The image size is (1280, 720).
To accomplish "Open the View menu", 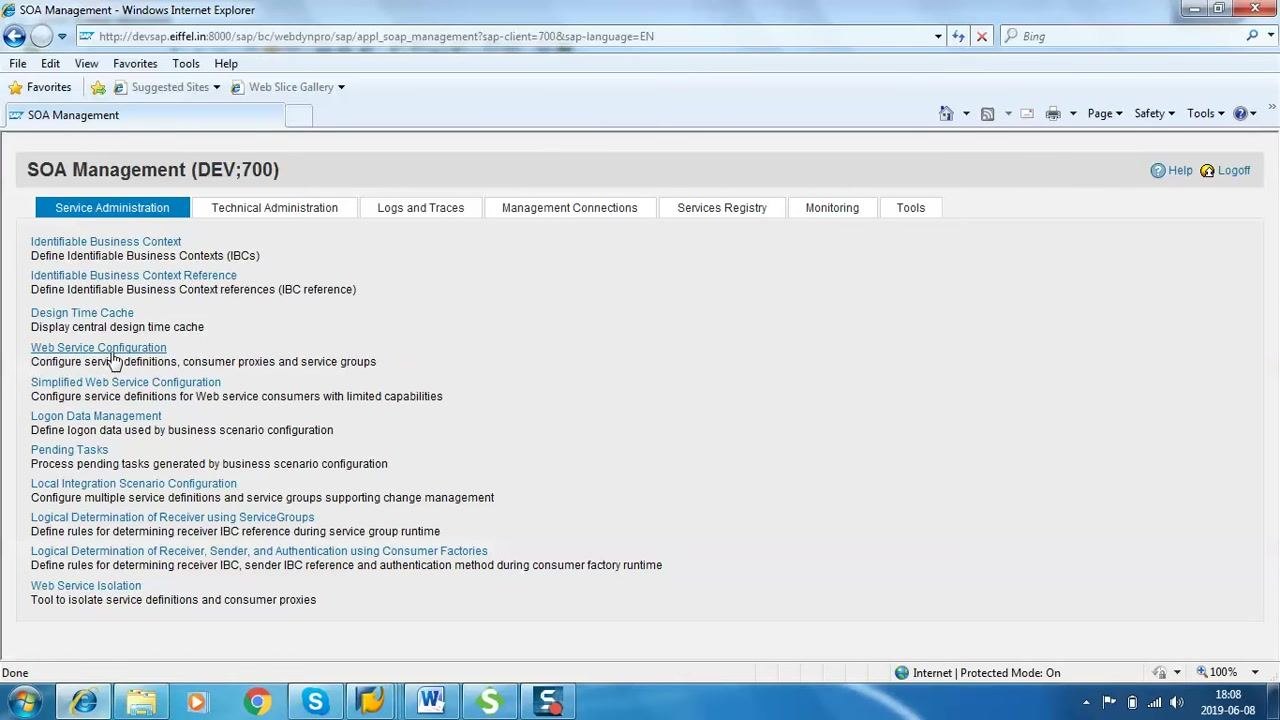I will 86,63.
